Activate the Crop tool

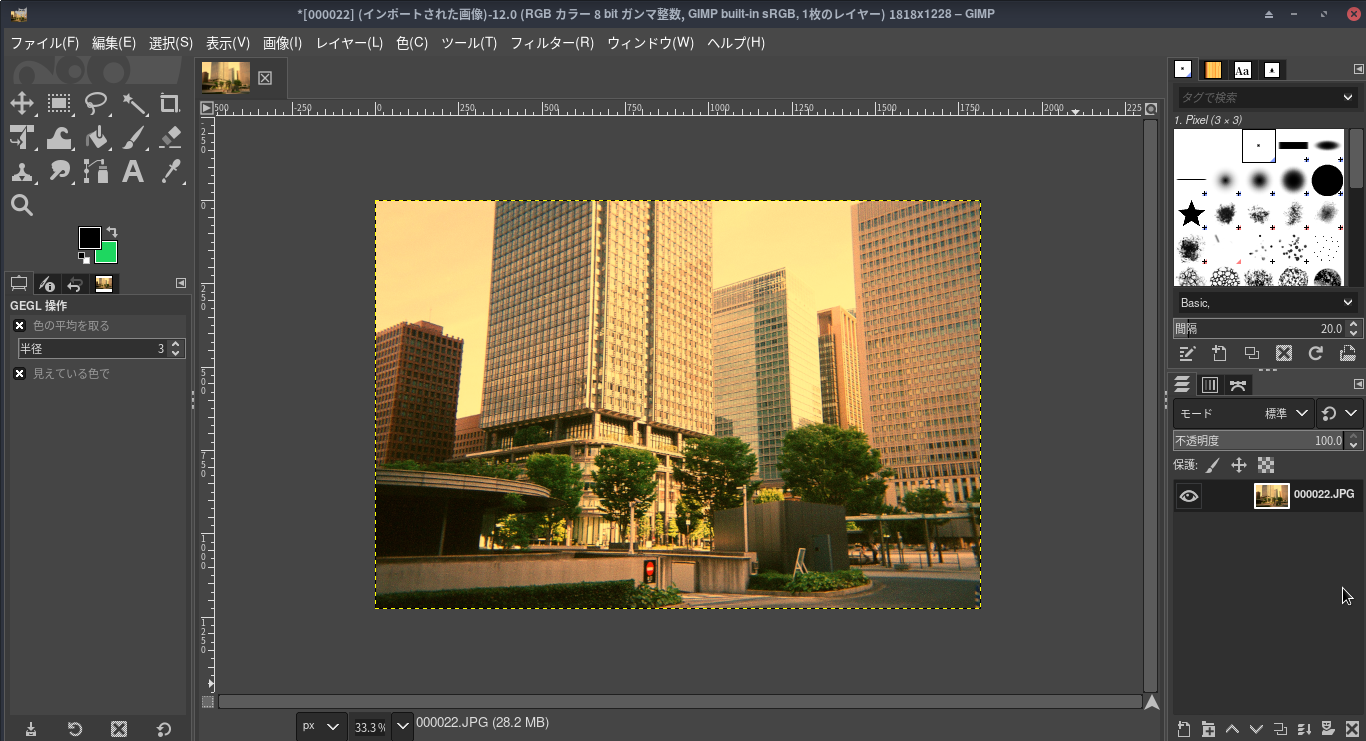[170, 103]
